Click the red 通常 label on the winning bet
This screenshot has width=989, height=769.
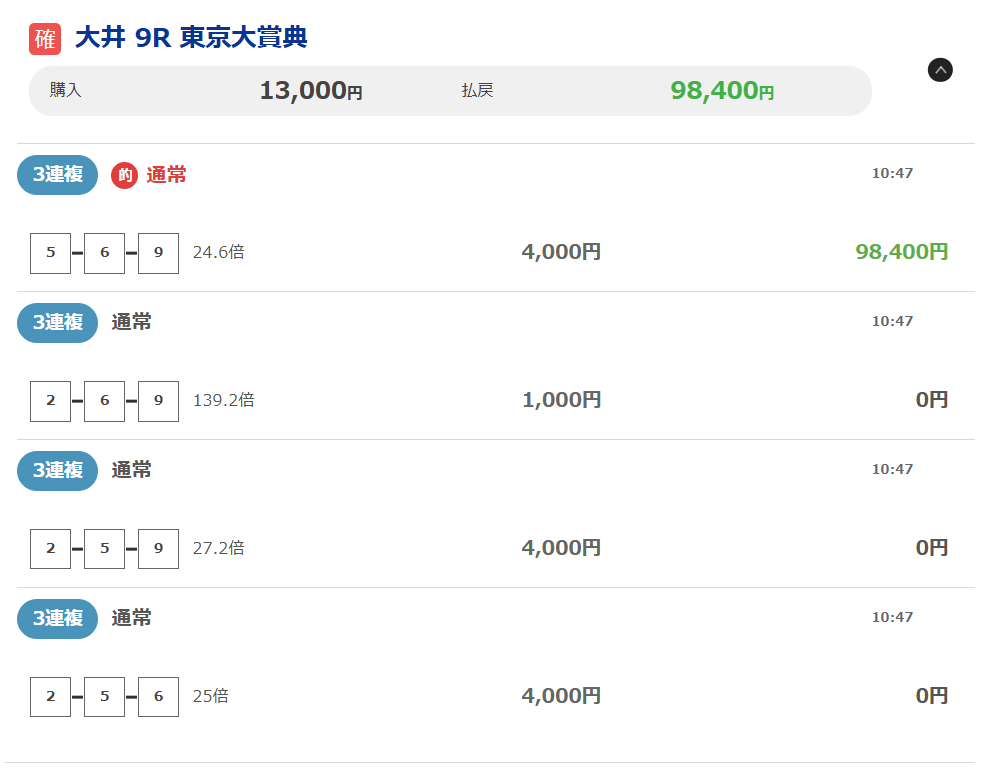(166, 175)
